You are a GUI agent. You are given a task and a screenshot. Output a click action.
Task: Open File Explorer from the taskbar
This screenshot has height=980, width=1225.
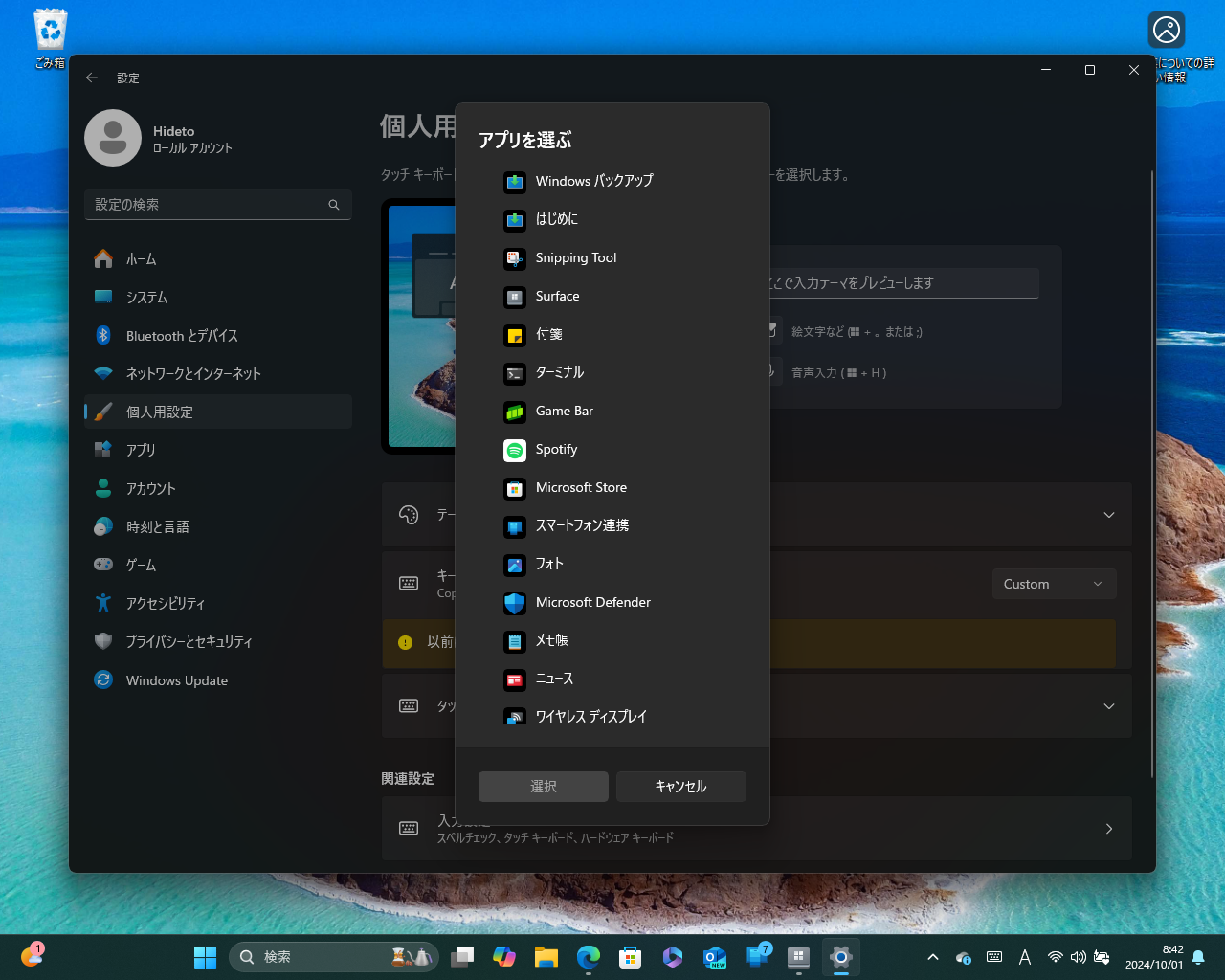click(x=546, y=957)
